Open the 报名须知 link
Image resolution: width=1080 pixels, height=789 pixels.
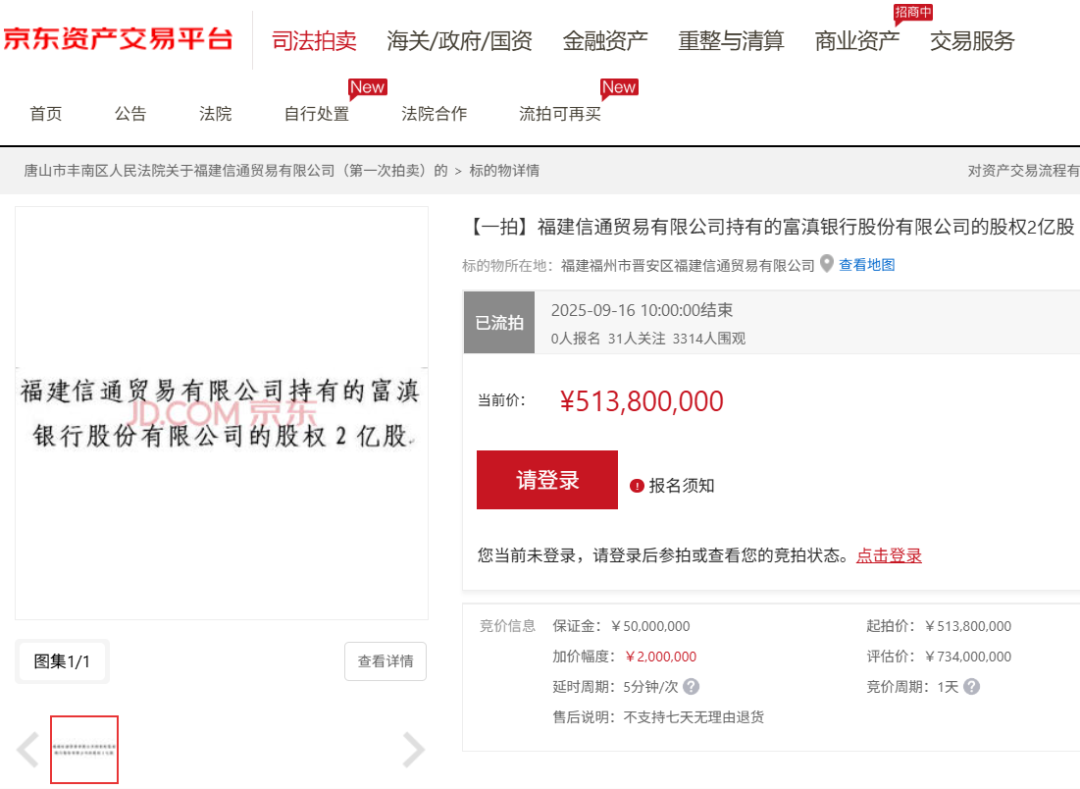(x=681, y=486)
